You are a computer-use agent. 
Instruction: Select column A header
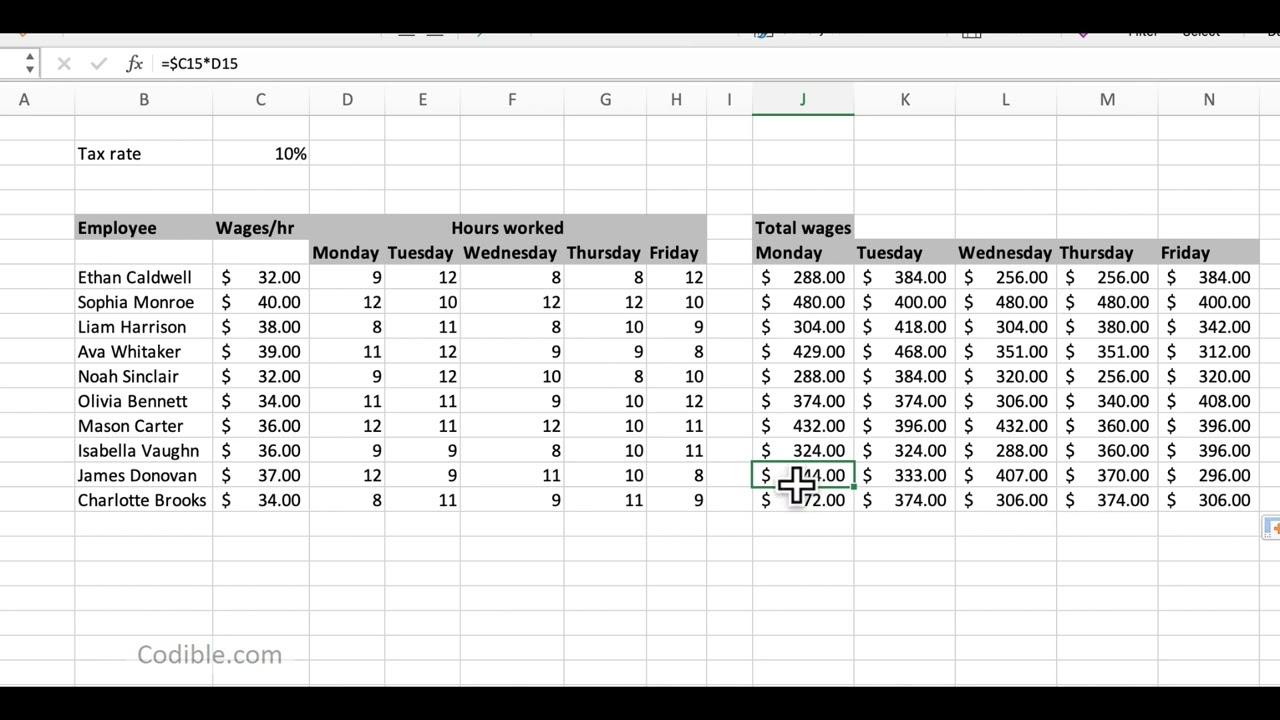click(x=24, y=100)
